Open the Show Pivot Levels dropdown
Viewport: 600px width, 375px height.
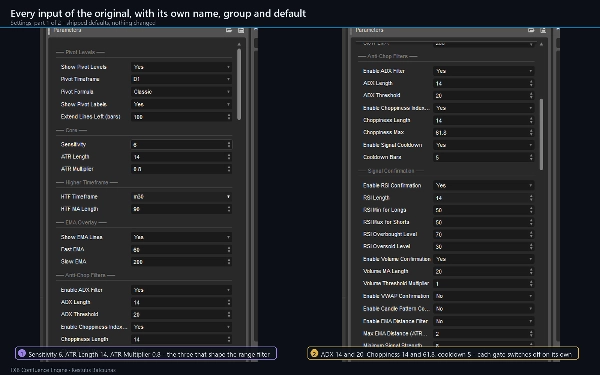tap(181, 67)
